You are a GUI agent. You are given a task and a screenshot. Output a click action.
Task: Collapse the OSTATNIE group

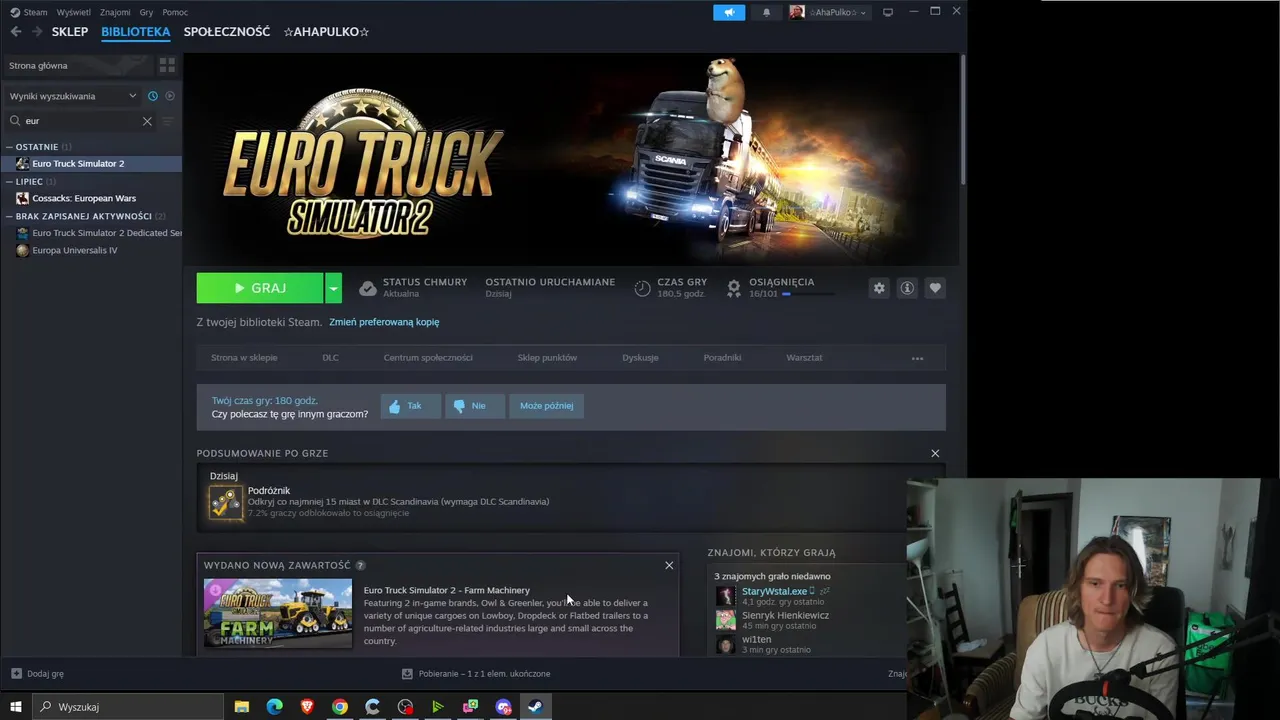(10, 147)
